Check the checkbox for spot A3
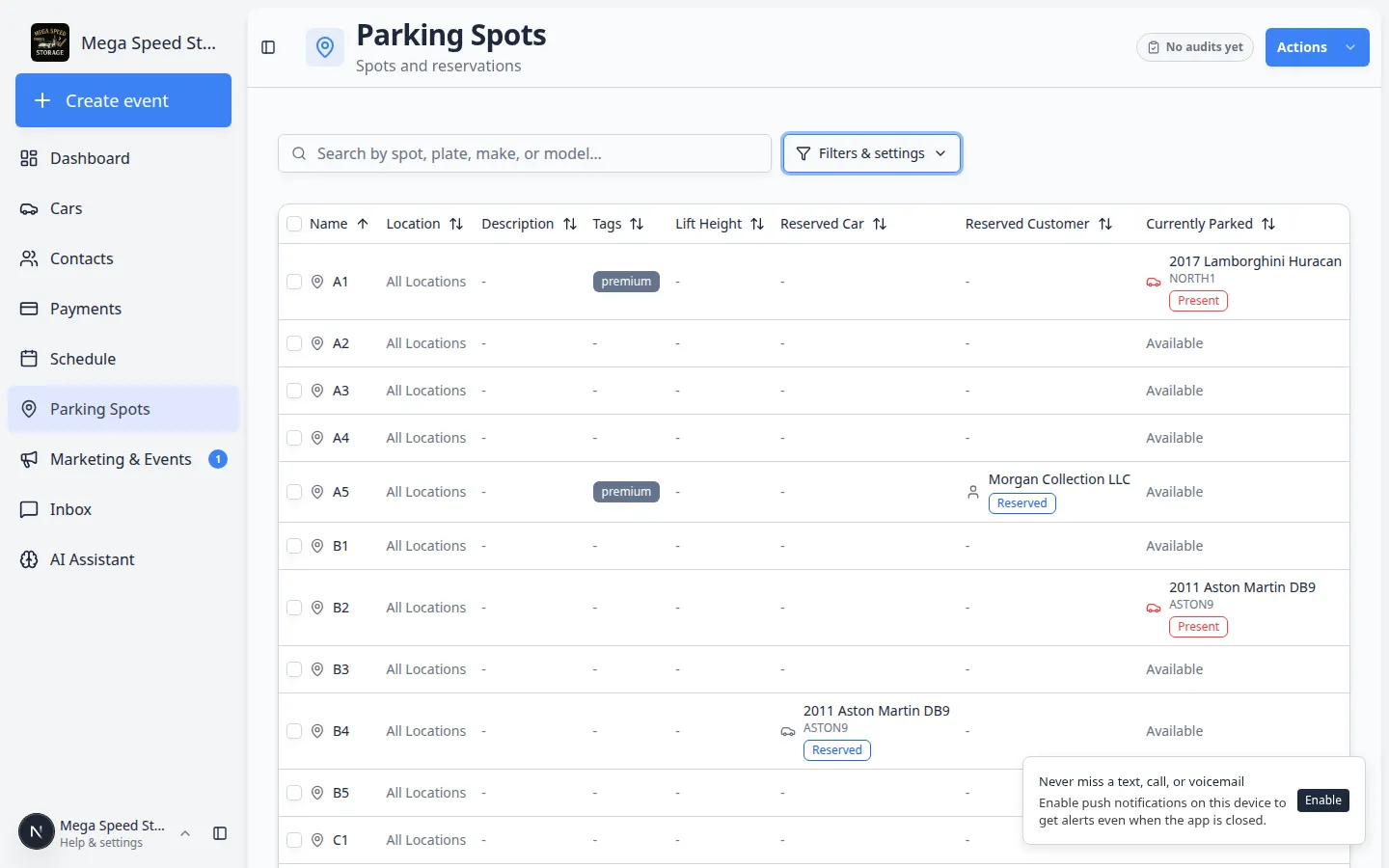1389x868 pixels. 294,391
